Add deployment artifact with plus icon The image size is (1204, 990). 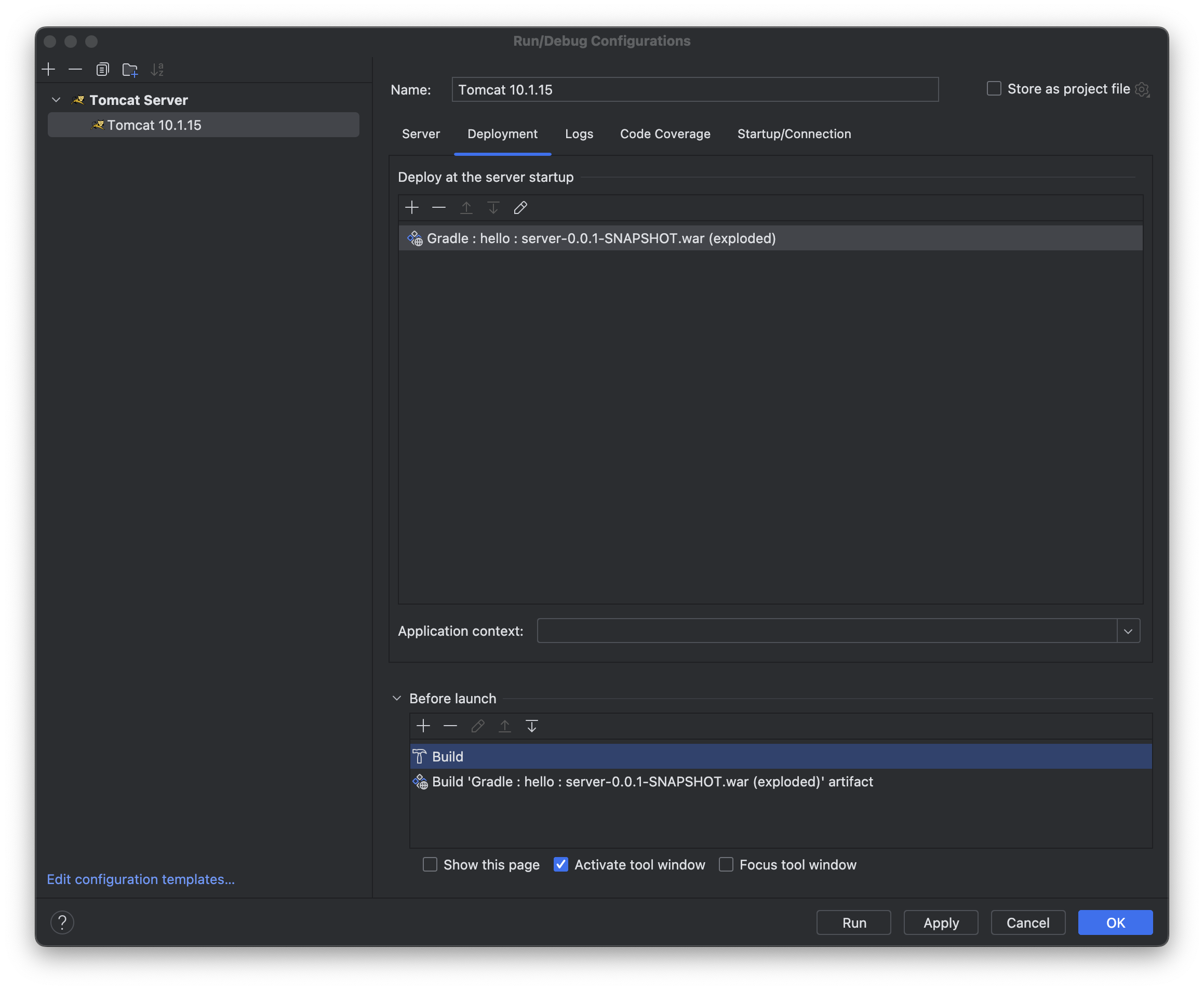(412, 208)
